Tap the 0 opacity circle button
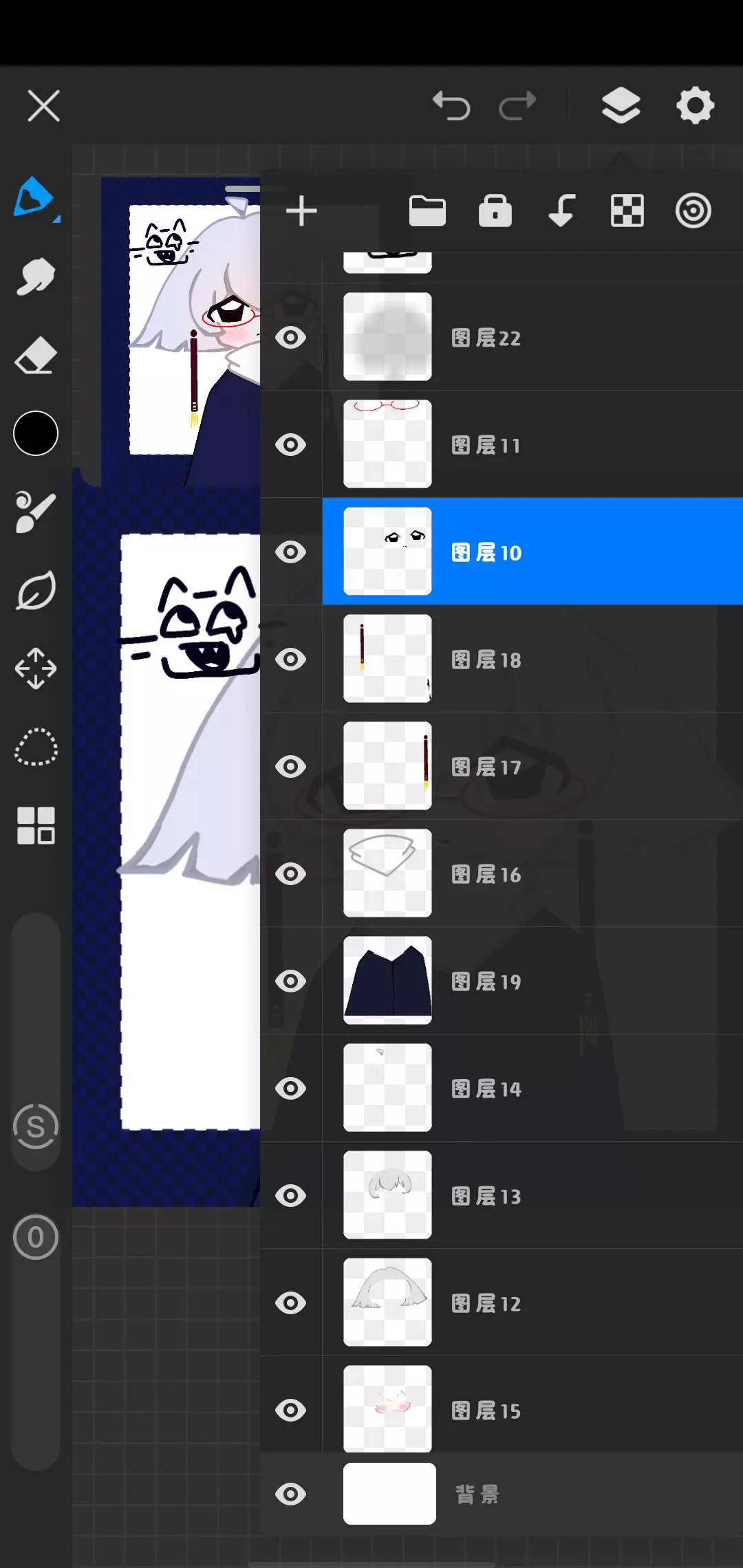This screenshot has height=1568, width=743. click(36, 1237)
